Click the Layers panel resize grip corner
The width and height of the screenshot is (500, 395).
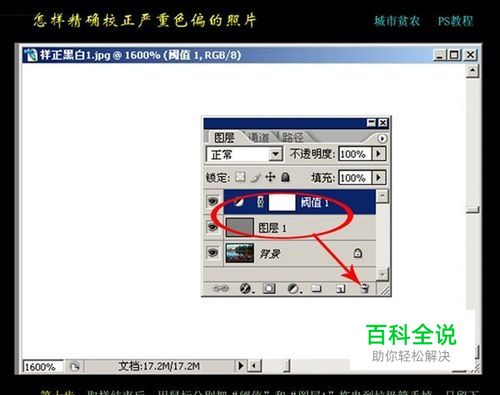click(x=385, y=290)
